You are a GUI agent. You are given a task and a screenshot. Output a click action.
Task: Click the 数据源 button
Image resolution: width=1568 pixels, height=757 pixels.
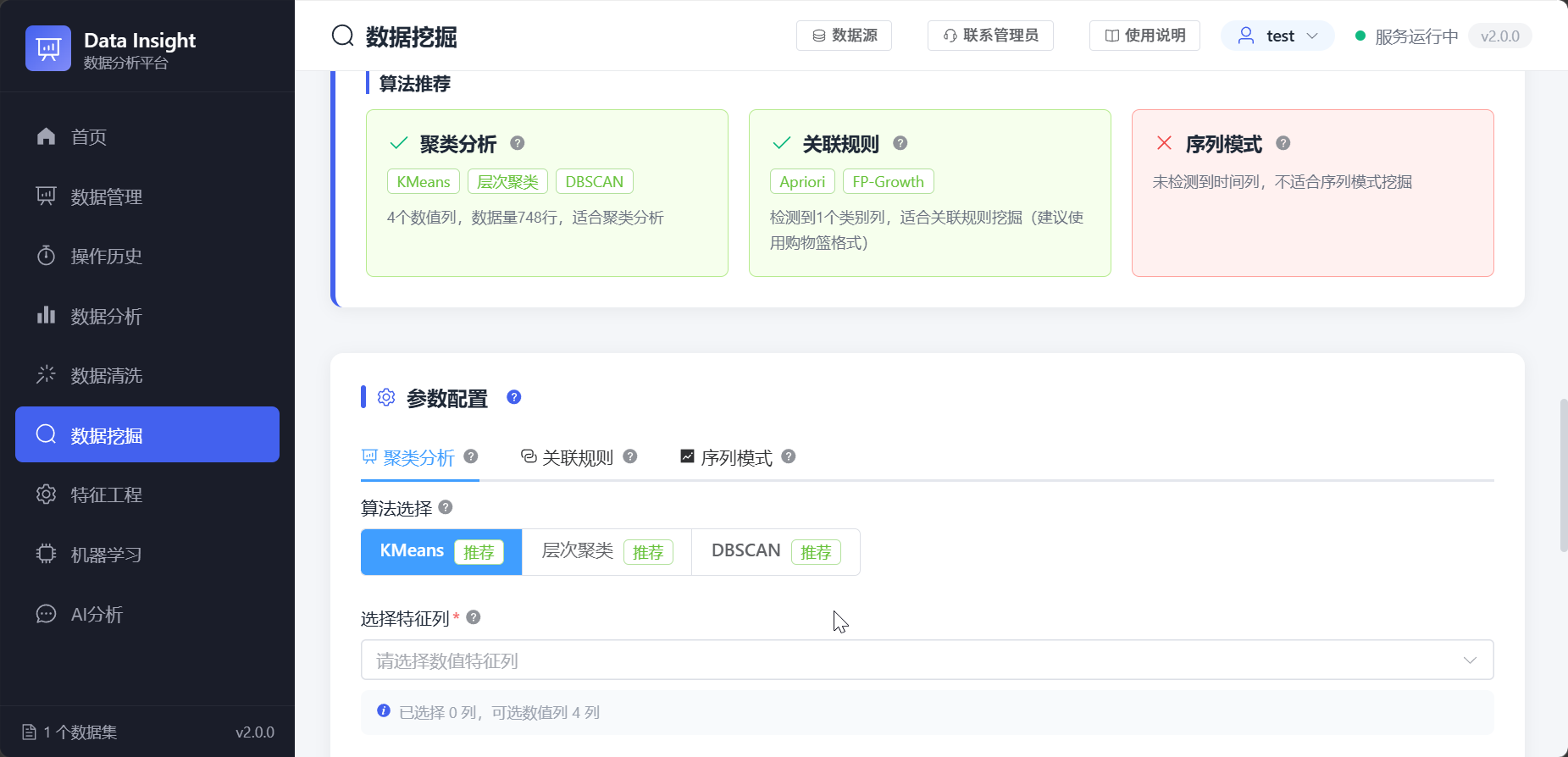point(844,36)
